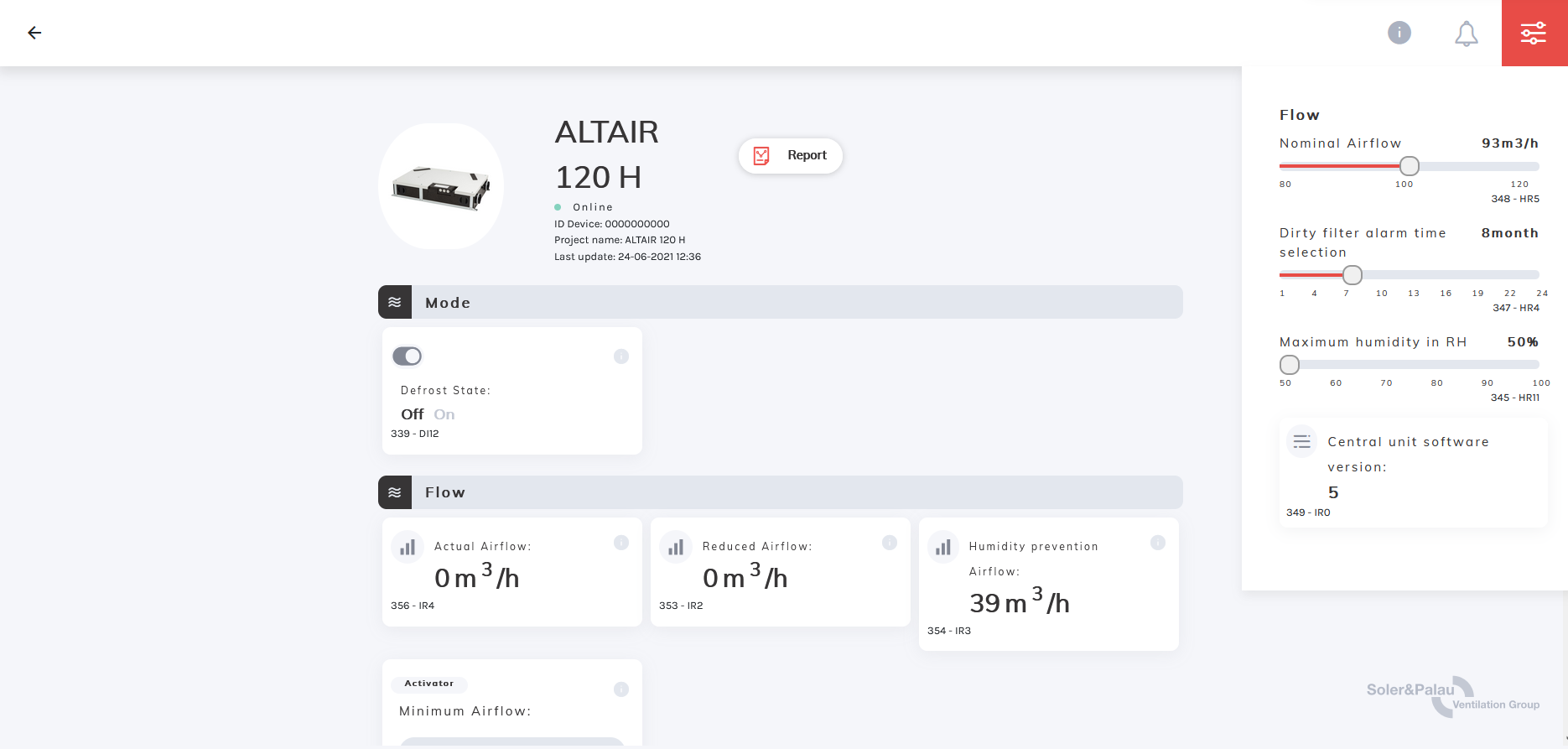Viewport: 1568px width, 749px height.
Task: Click the 'Online' status text
Action: [593, 207]
